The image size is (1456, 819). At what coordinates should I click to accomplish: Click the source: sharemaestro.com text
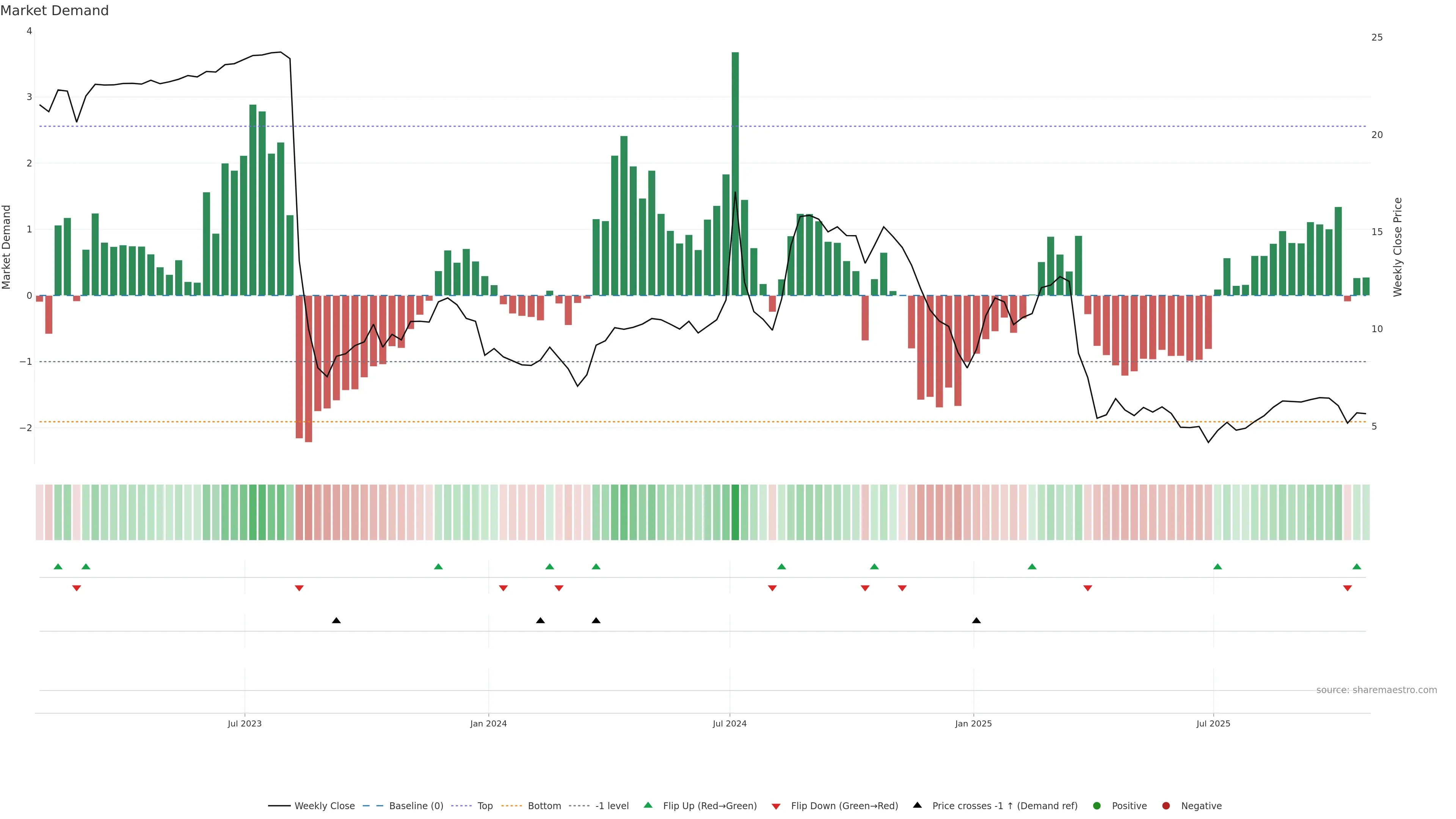[1376, 690]
